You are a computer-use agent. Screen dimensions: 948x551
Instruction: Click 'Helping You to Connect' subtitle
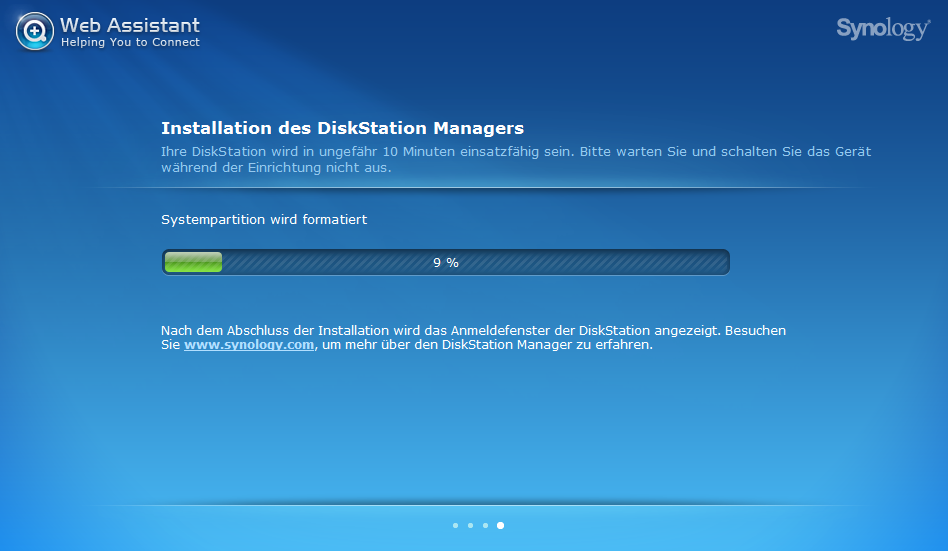coord(130,42)
